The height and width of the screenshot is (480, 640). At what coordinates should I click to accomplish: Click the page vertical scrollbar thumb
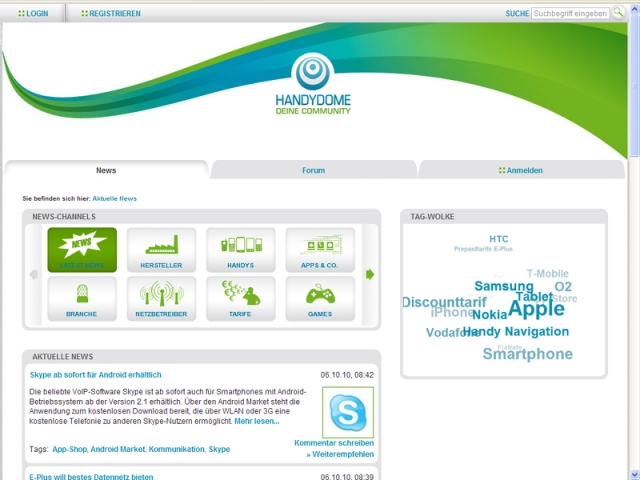[x=635, y=84]
